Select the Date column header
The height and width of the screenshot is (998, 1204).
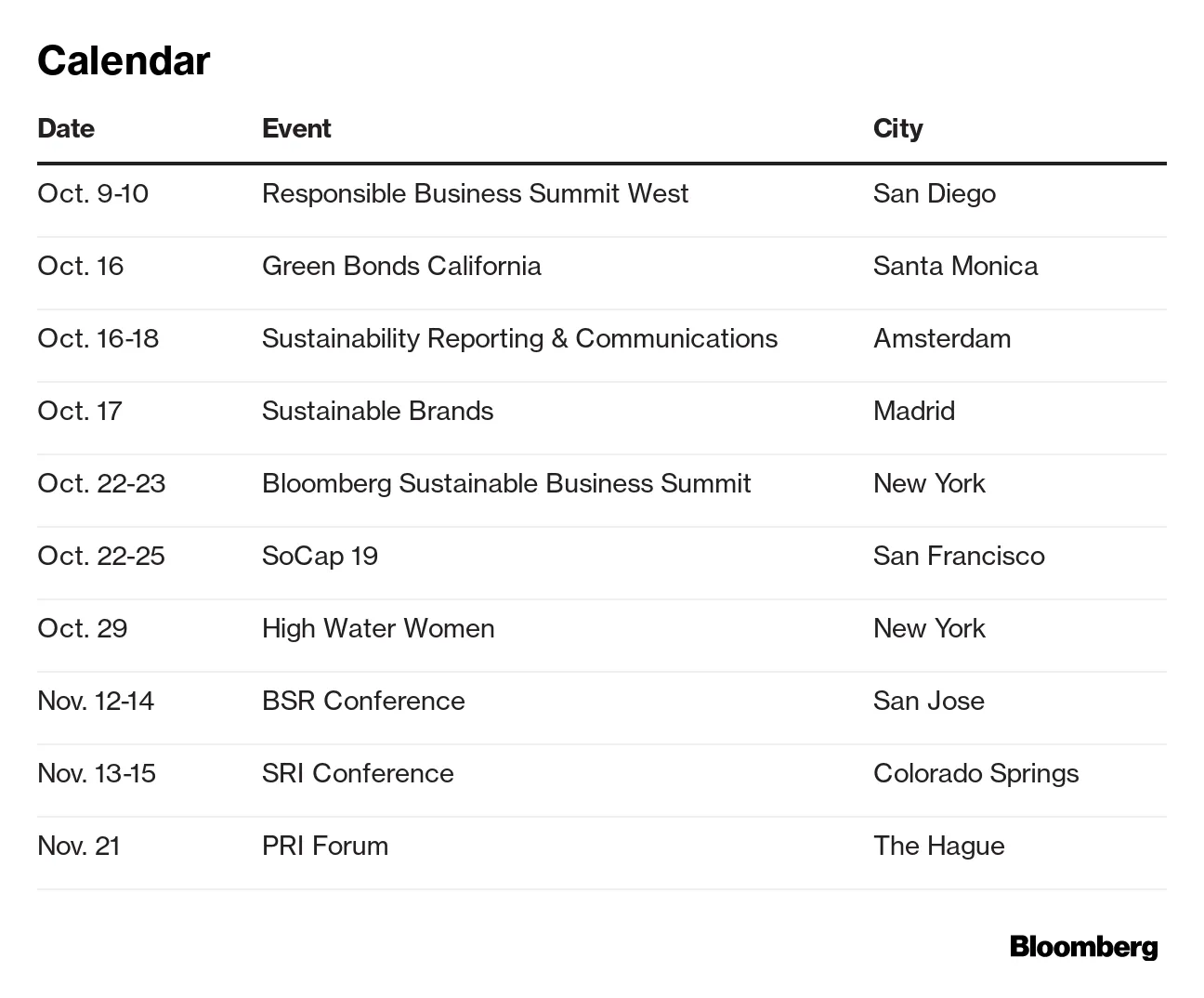[66, 128]
